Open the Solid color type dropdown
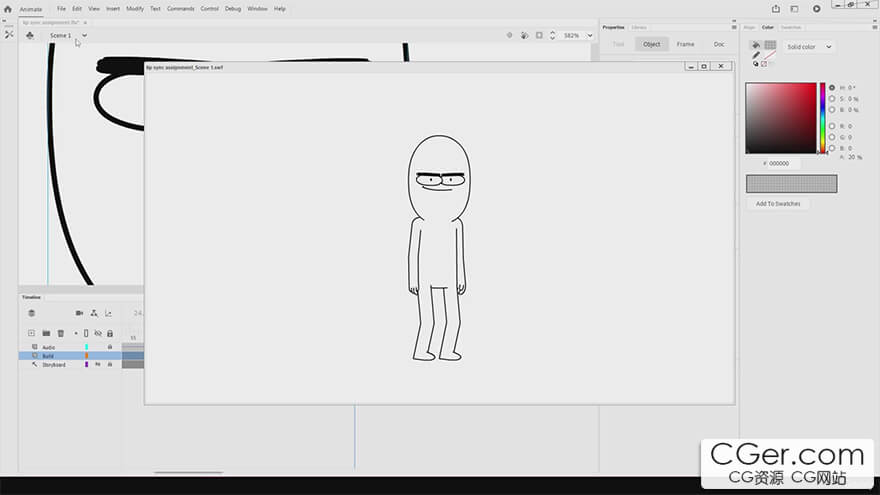The image size is (880, 495). click(x=809, y=47)
